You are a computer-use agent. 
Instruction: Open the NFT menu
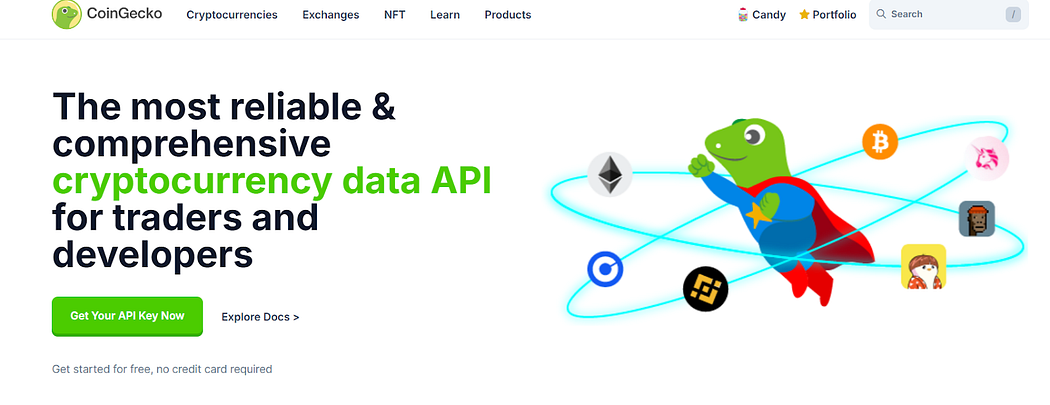pos(394,15)
